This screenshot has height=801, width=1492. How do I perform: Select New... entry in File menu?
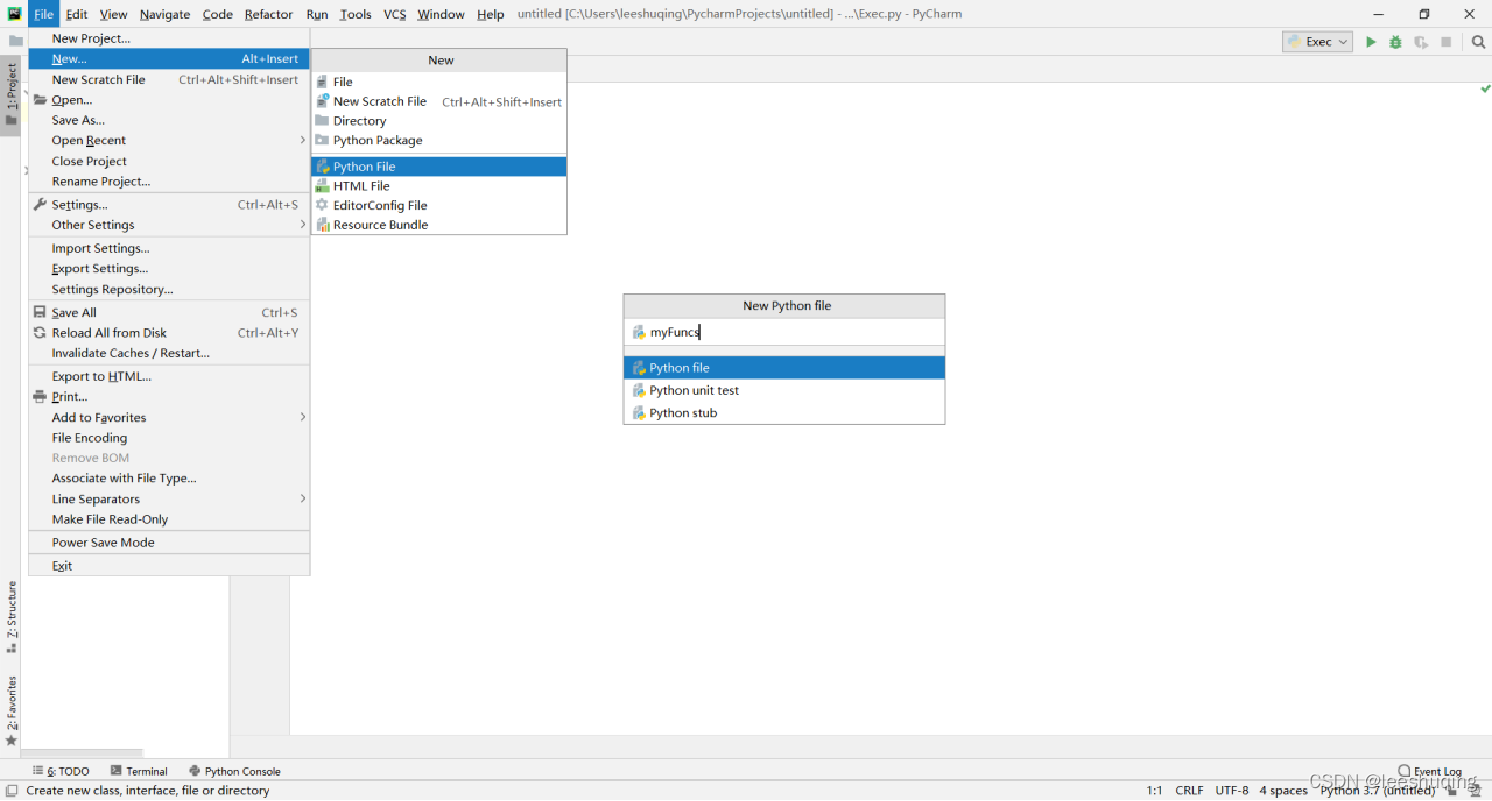coord(168,59)
